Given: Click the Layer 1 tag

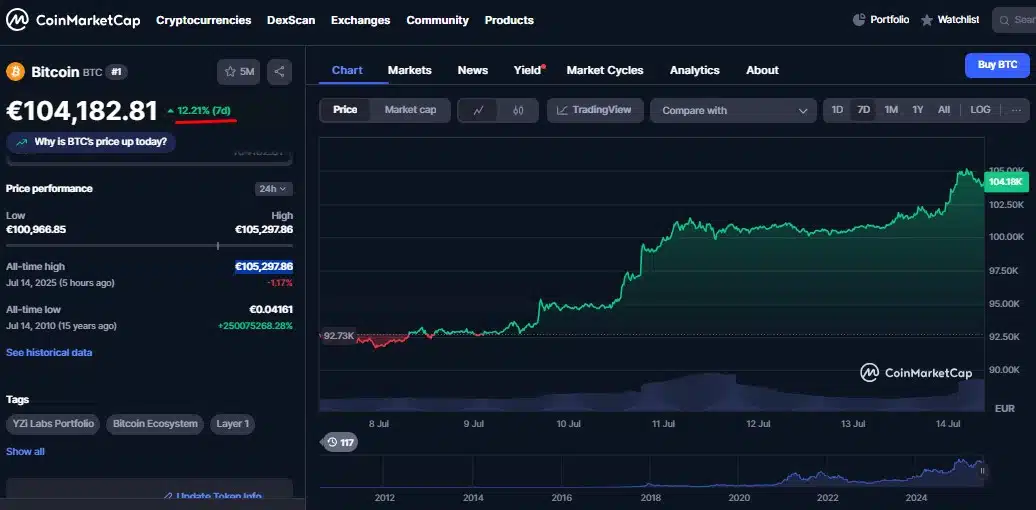Looking at the screenshot, I should pyautogui.click(x=233, y=423).
